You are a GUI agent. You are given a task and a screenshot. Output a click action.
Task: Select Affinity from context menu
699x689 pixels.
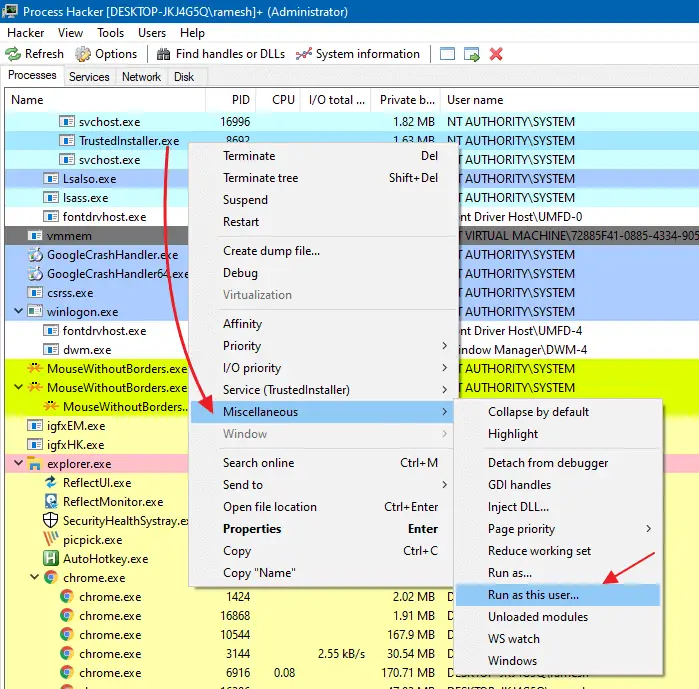(324, 324)
